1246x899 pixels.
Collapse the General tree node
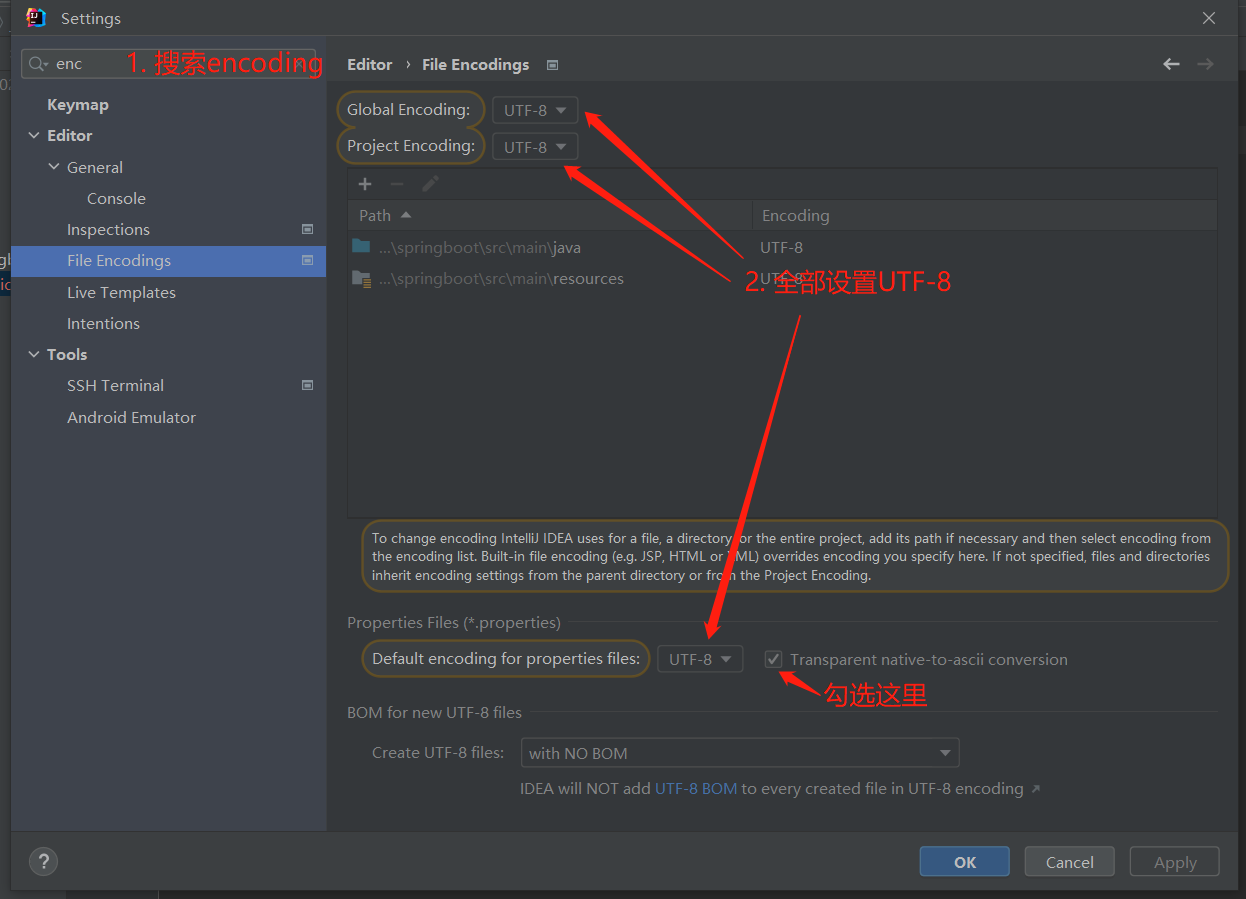pos(54,167)
